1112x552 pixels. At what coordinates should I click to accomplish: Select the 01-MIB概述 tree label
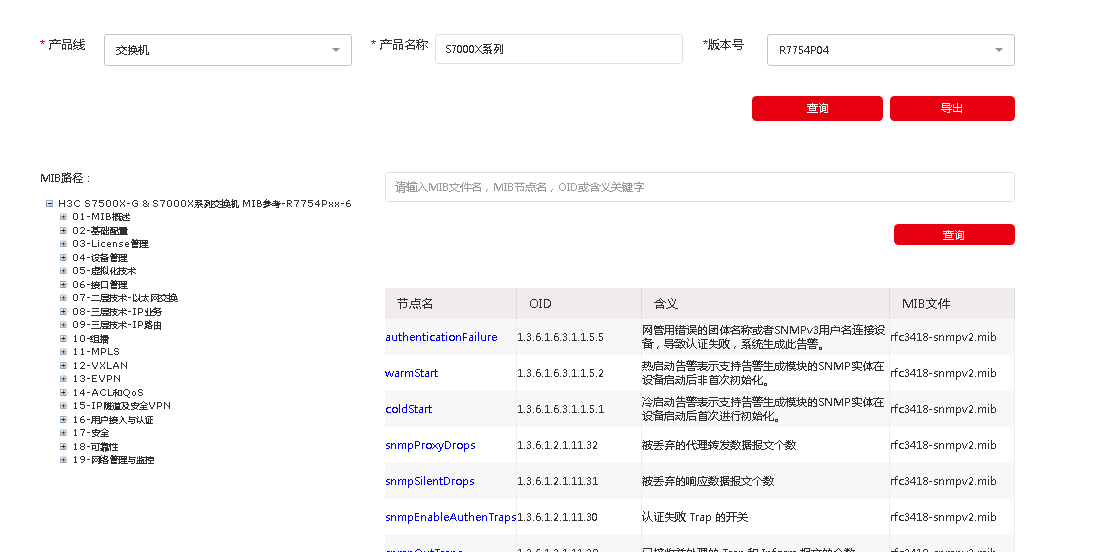101,217
